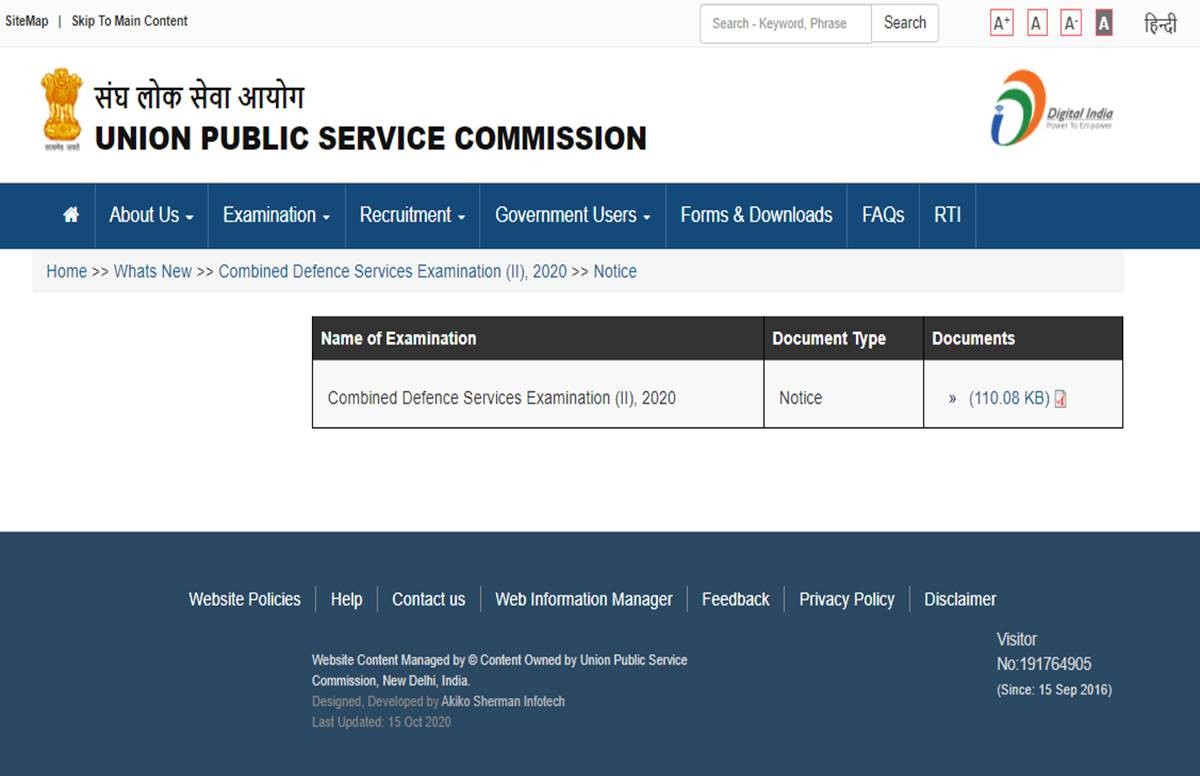The height and width of the screenshot is (776, 1200).
Task: Open the PDF icon next to 110.08 KB
Action: click(x=1061, y=399)
